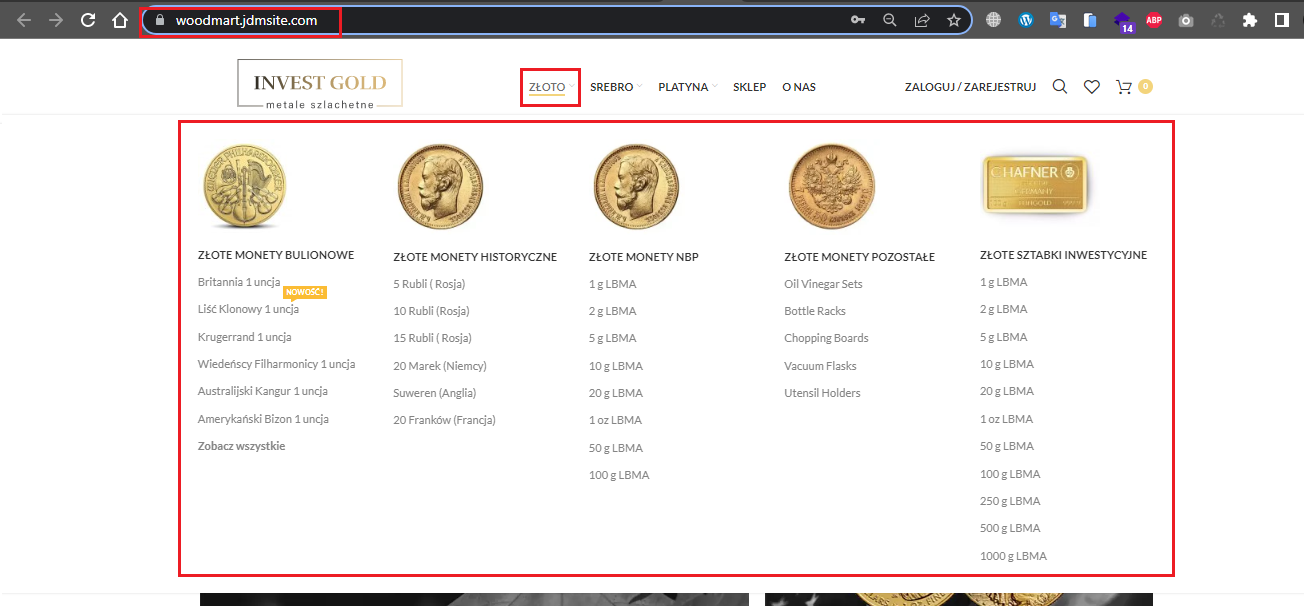The image size is (1304, 606).
Task: Click the zoom magnifier in address bar
Action: tap(890, 20)
